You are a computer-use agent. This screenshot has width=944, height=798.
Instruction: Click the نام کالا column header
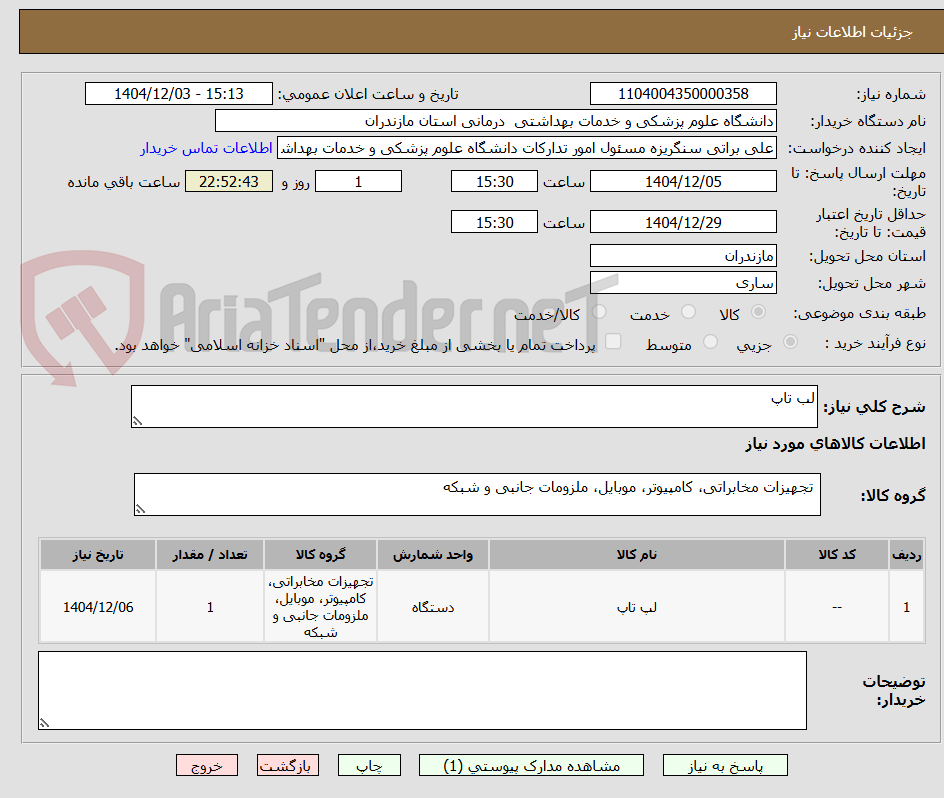637,555
